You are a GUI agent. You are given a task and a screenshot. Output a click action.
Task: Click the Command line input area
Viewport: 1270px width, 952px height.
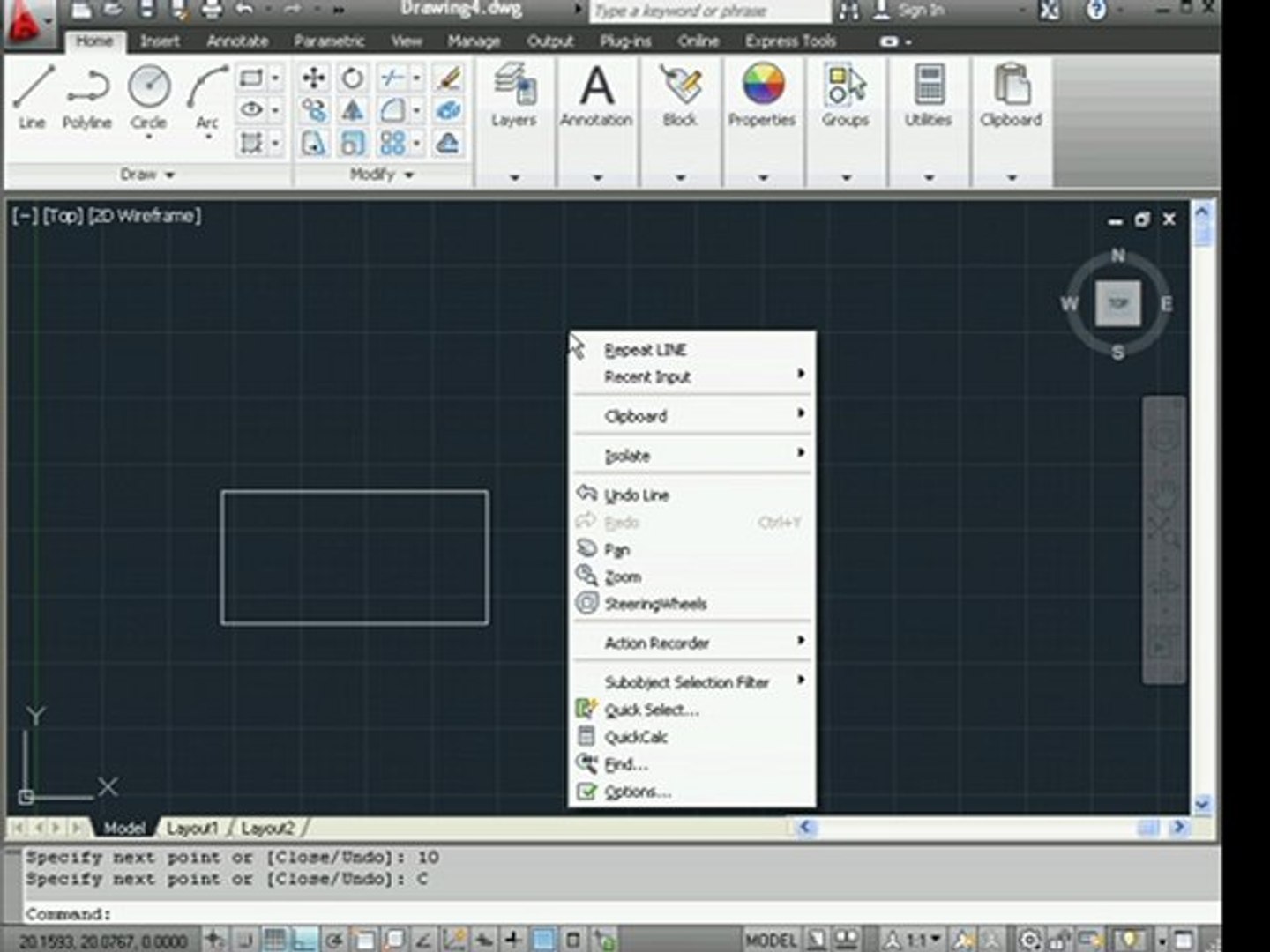[x=617, y=913]
